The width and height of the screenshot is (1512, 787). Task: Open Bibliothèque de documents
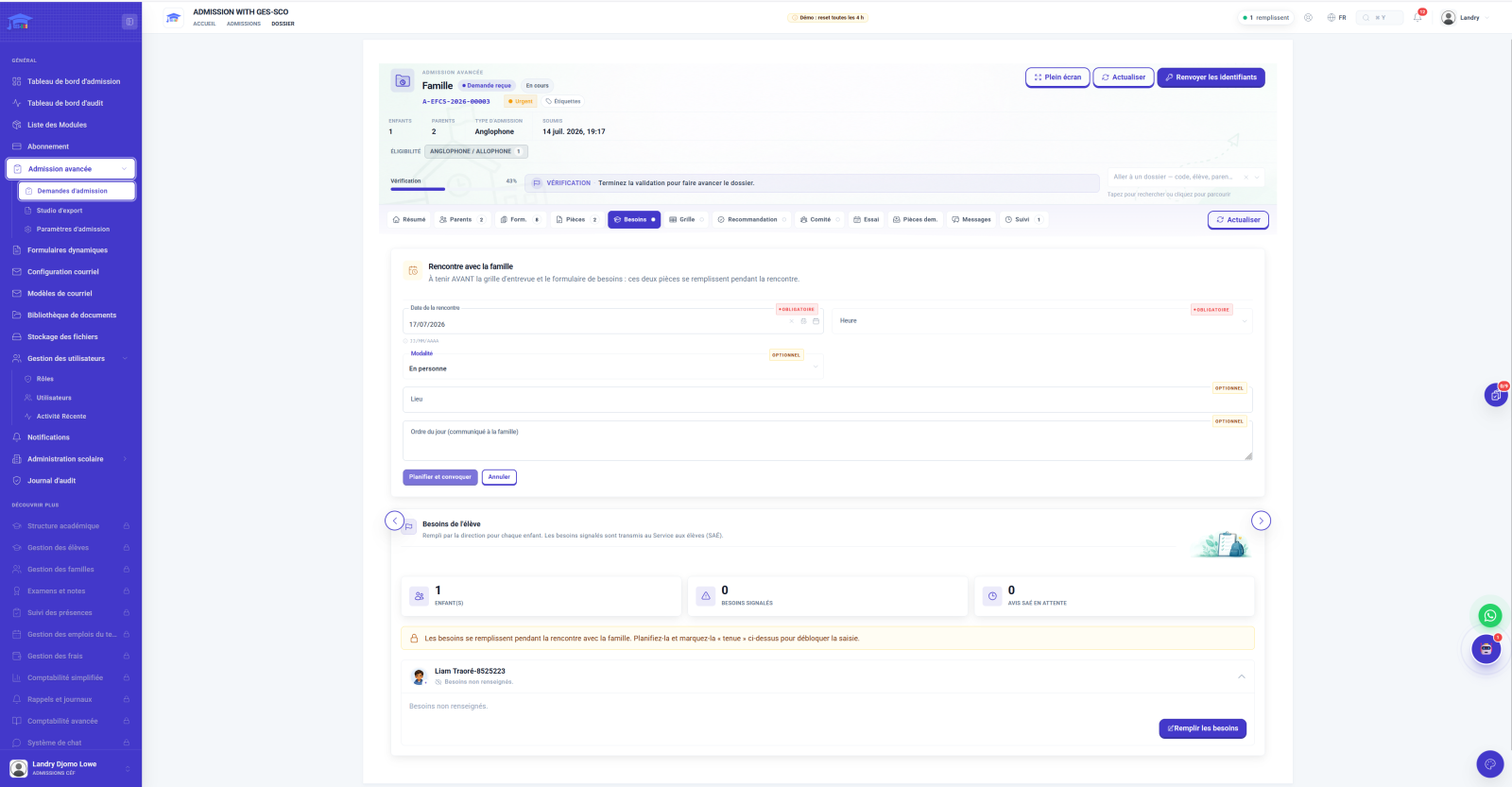[71, 316]
